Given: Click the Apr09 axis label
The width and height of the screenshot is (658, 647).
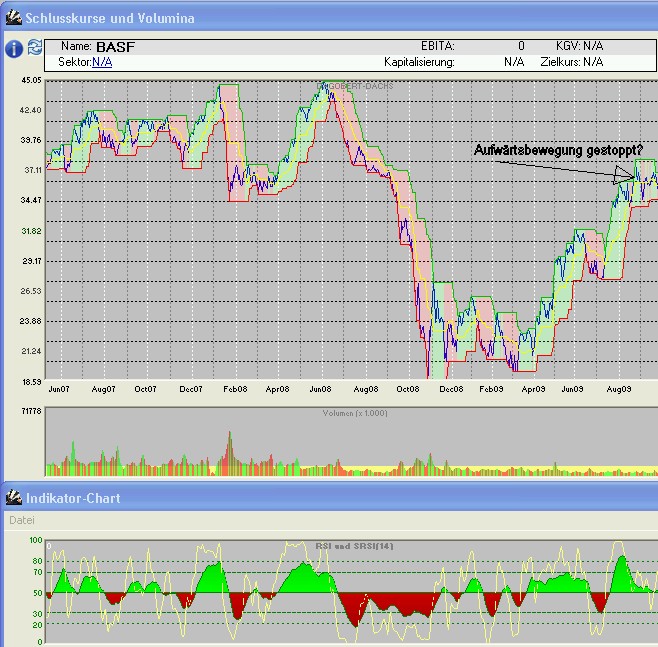Looking at the screenshot, I should point(533,389).
